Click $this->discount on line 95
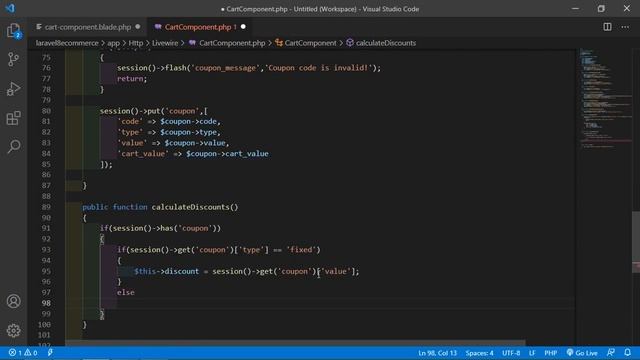The height and width of the screenshot is (360, 640). [x=167, y=271]
